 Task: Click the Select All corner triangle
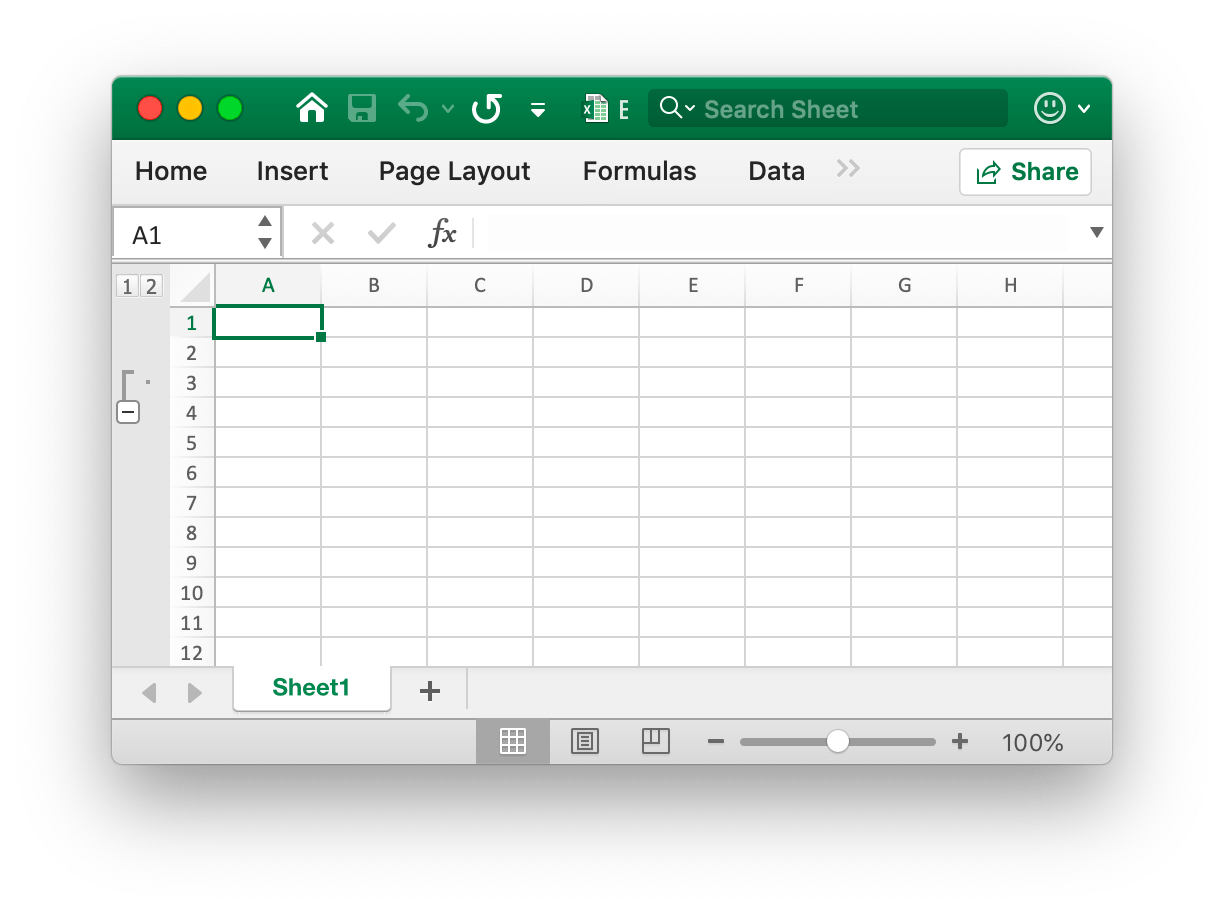click(x=194, y=286)
